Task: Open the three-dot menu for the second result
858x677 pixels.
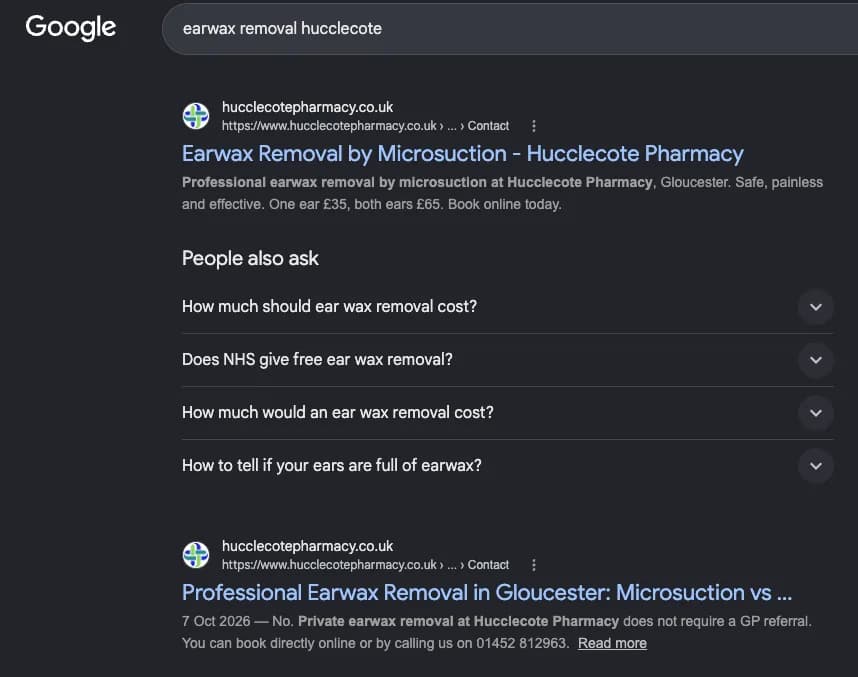Action: click(x=534, y=565)
